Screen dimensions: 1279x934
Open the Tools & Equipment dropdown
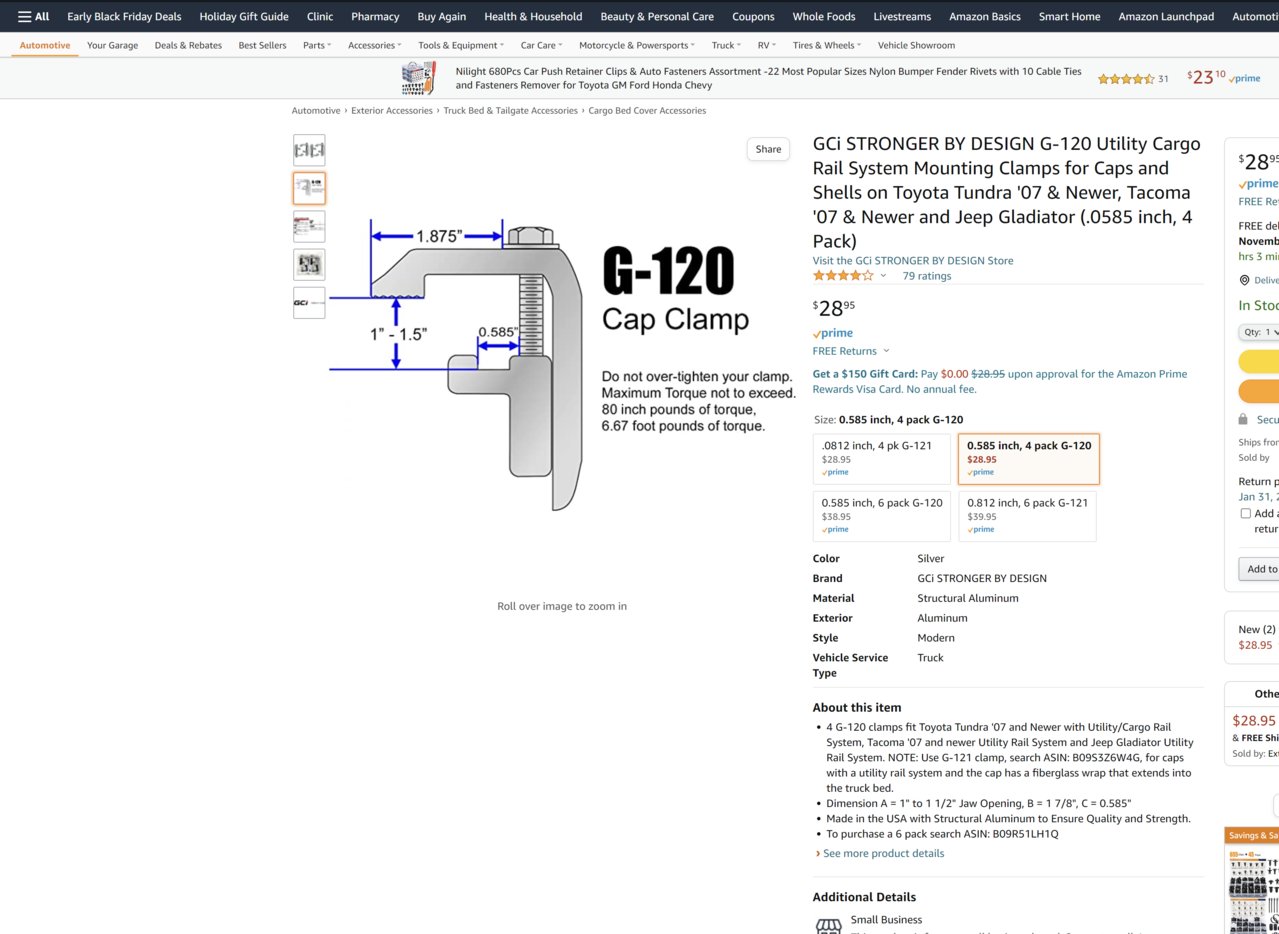(461, 45)
